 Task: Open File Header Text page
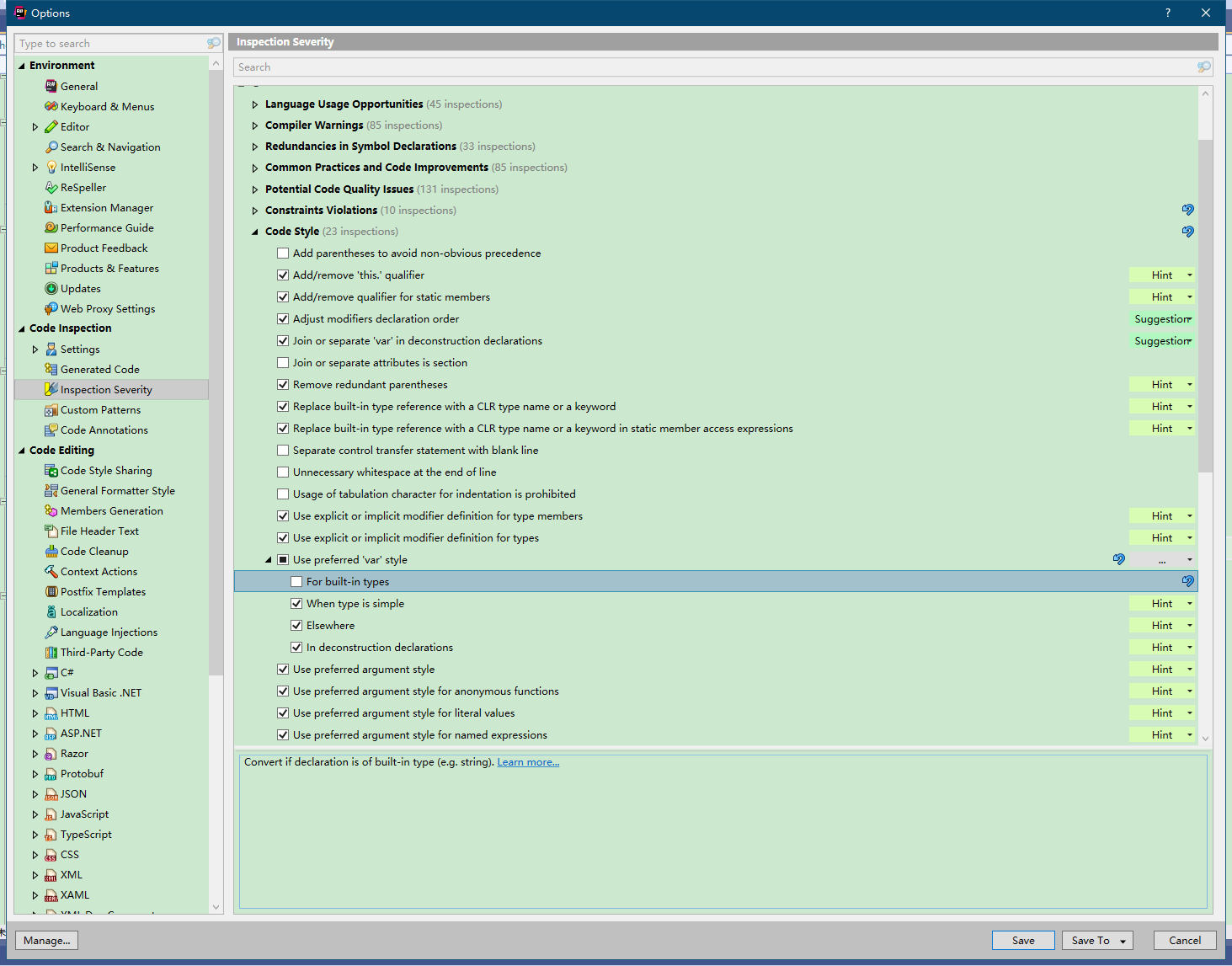tap(99, 531)
